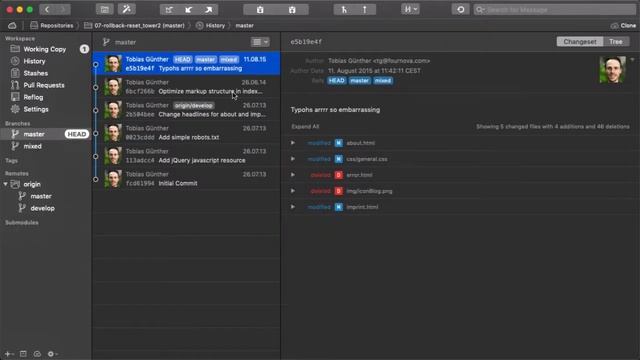Expand the about.html file diff
This screenshot has height=360, width=640.
click(293, 143)
